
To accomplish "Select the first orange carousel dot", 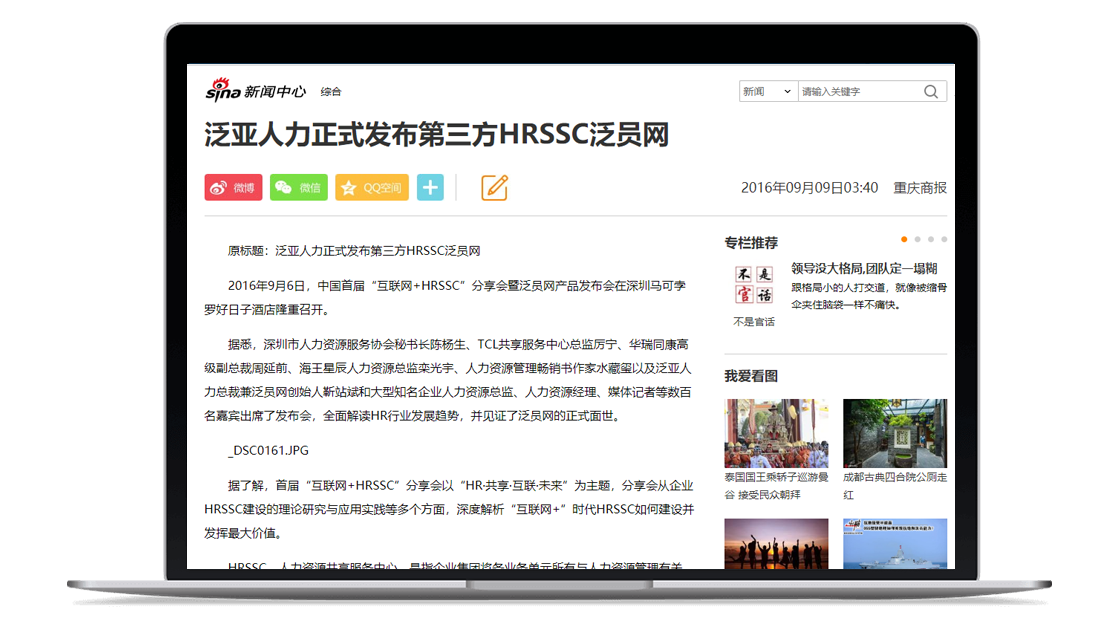I will pos(904,239).
